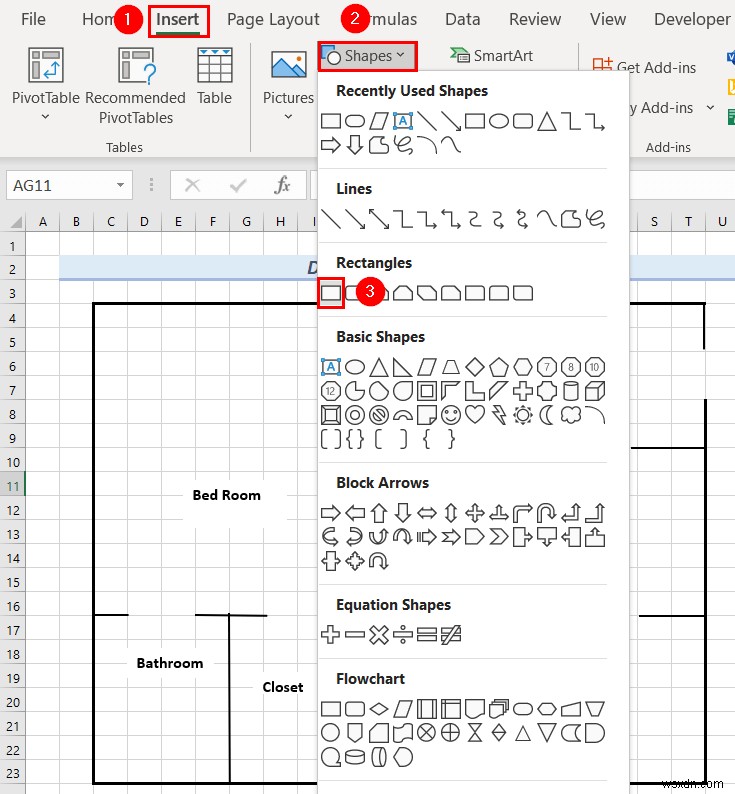Pick the Sun shape
Image resolution: width=735 pixels, height=794 pixels.
[523, 415]
